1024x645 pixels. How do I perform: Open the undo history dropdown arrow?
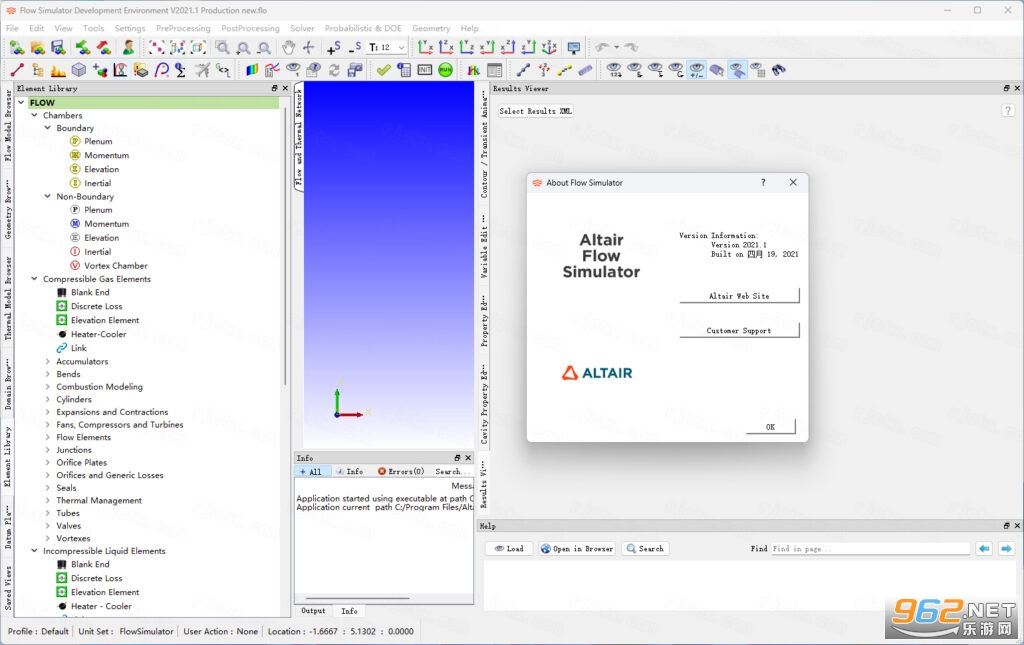tap(616, 47)
